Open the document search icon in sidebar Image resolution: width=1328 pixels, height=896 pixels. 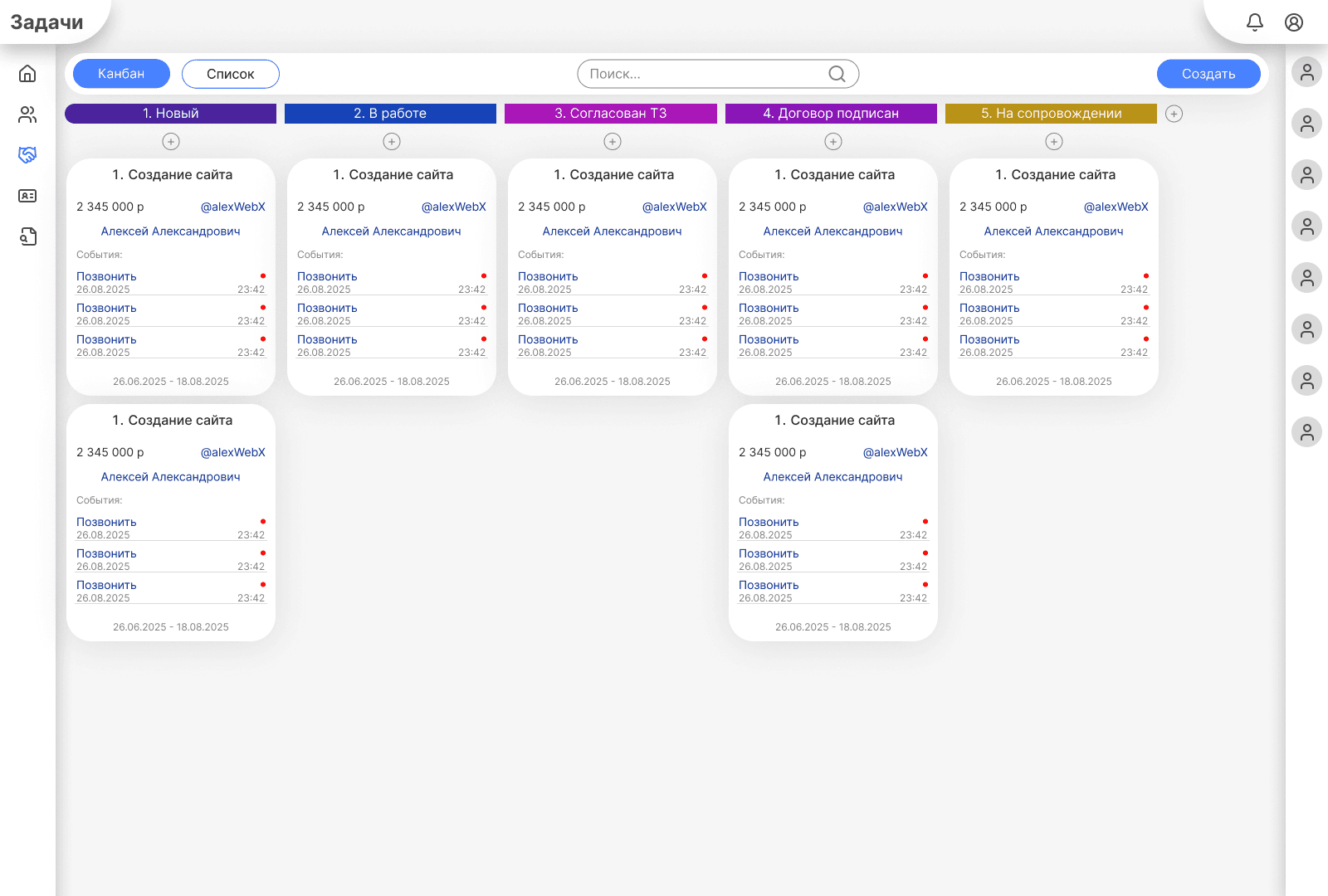coord(27,237)
